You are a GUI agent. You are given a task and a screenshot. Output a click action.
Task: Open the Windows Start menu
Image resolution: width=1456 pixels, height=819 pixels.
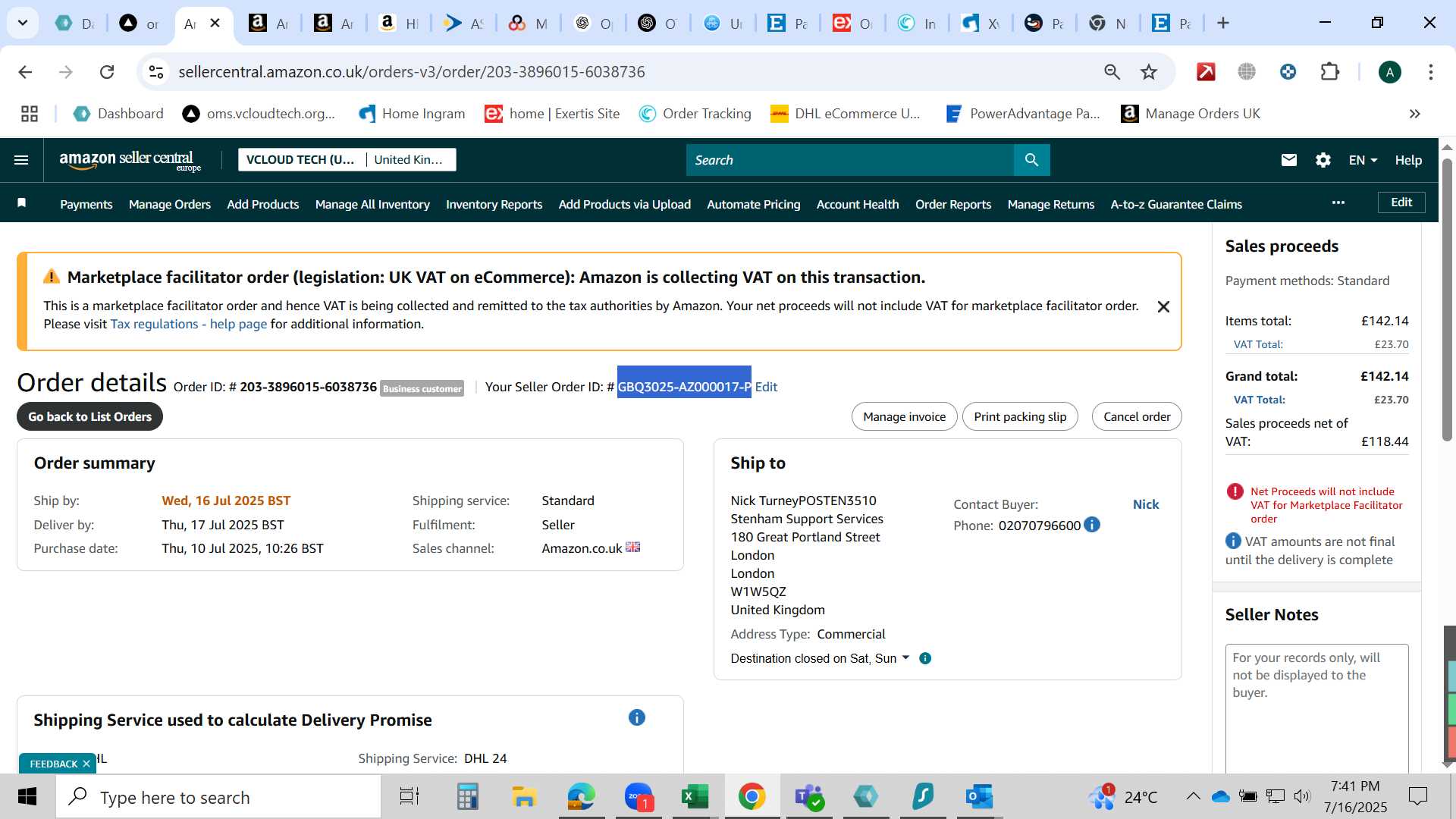click(x=27, y=796)
